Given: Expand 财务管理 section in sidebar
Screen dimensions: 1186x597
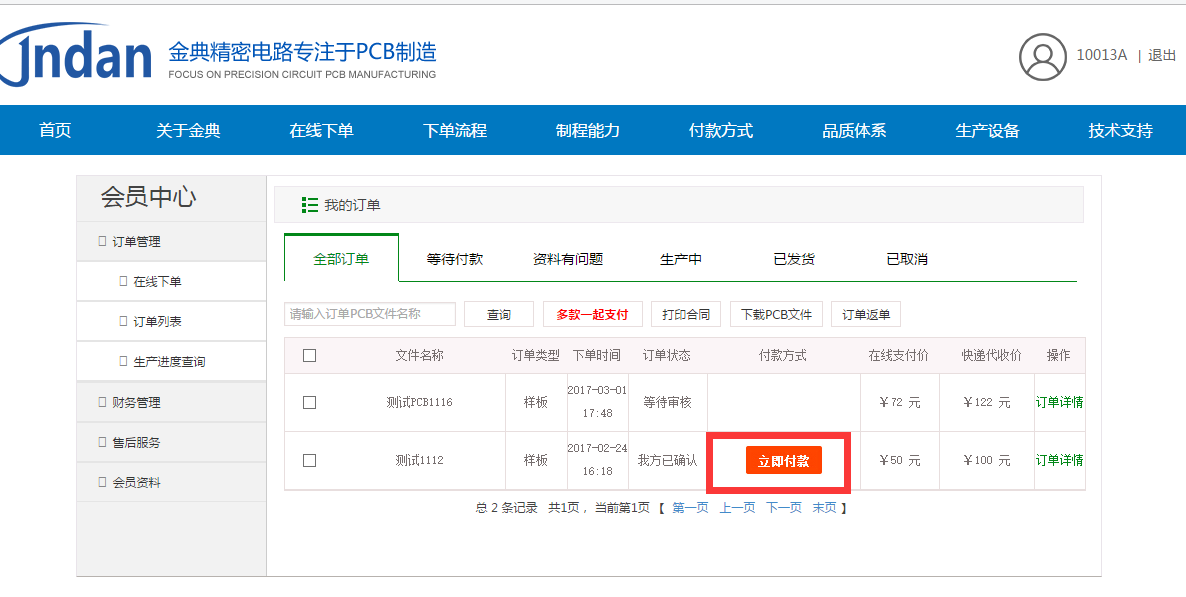Looking at the screenshot, I should (x=135, y=402).
